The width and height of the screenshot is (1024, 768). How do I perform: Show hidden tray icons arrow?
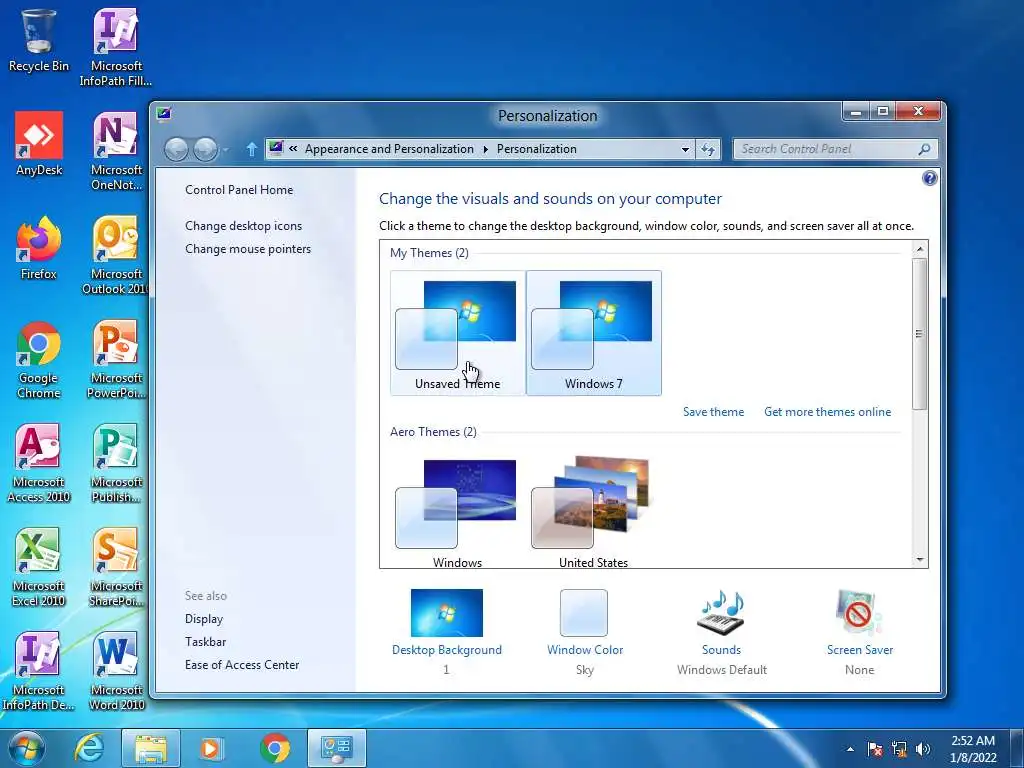(850, 749)
